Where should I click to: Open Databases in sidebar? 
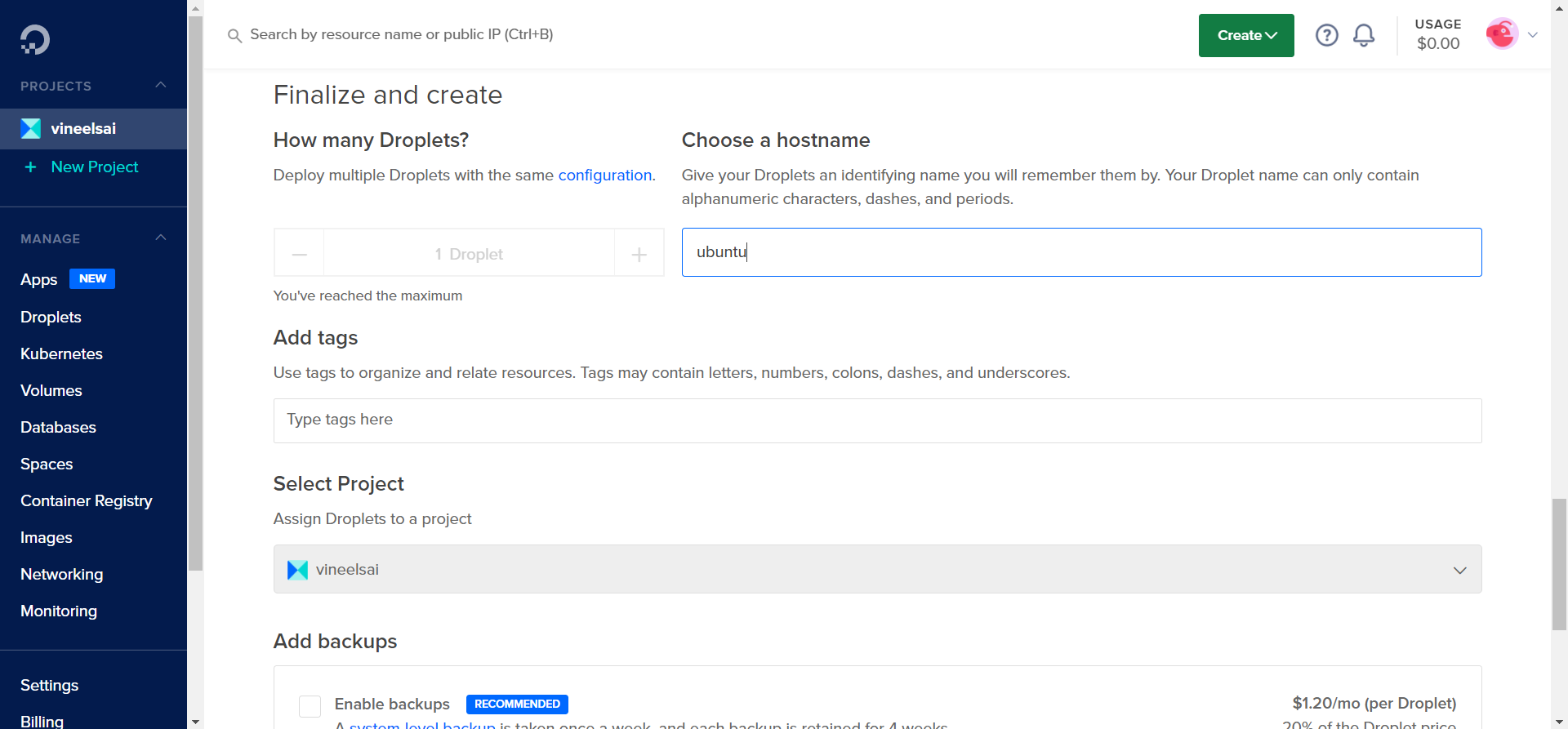click(x=58, y=427)
